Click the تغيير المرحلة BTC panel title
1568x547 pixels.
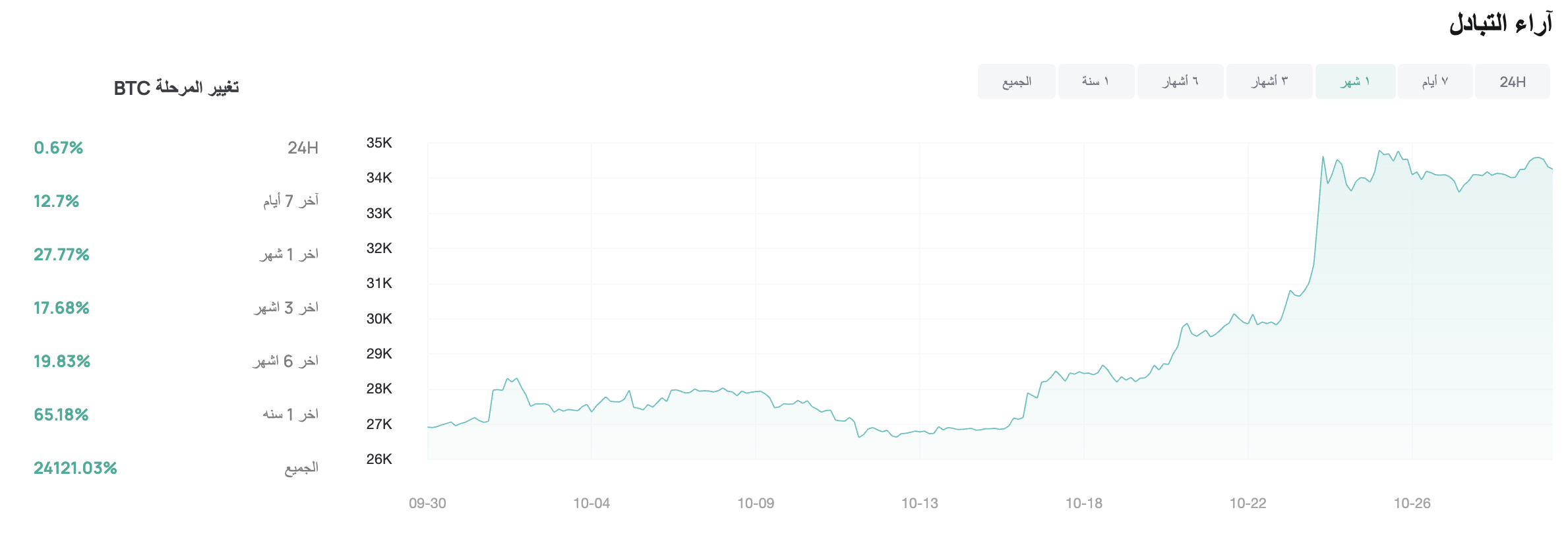pos(176,88)
